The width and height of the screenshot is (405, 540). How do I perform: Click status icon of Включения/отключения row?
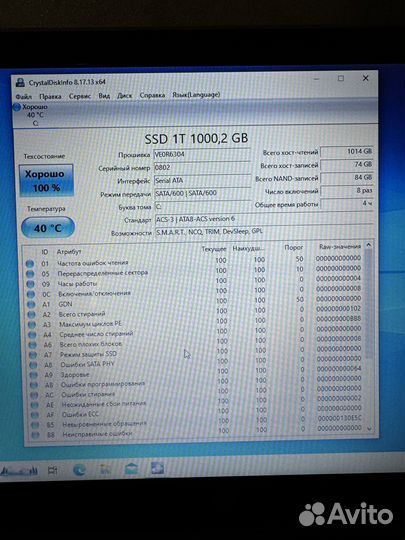coord(31,294)
